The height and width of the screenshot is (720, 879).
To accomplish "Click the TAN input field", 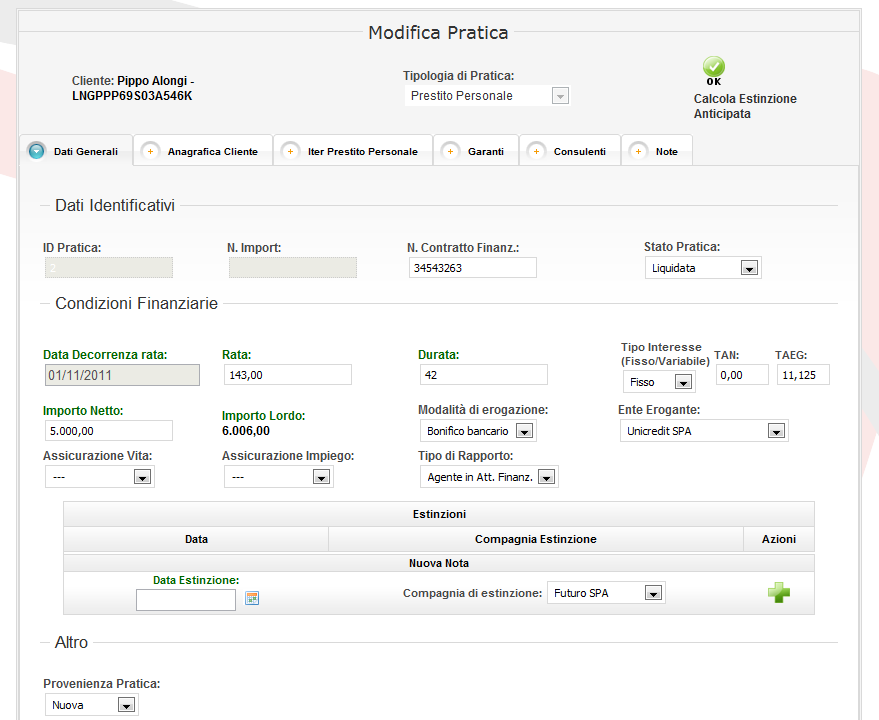I will [x=742, y=375].
